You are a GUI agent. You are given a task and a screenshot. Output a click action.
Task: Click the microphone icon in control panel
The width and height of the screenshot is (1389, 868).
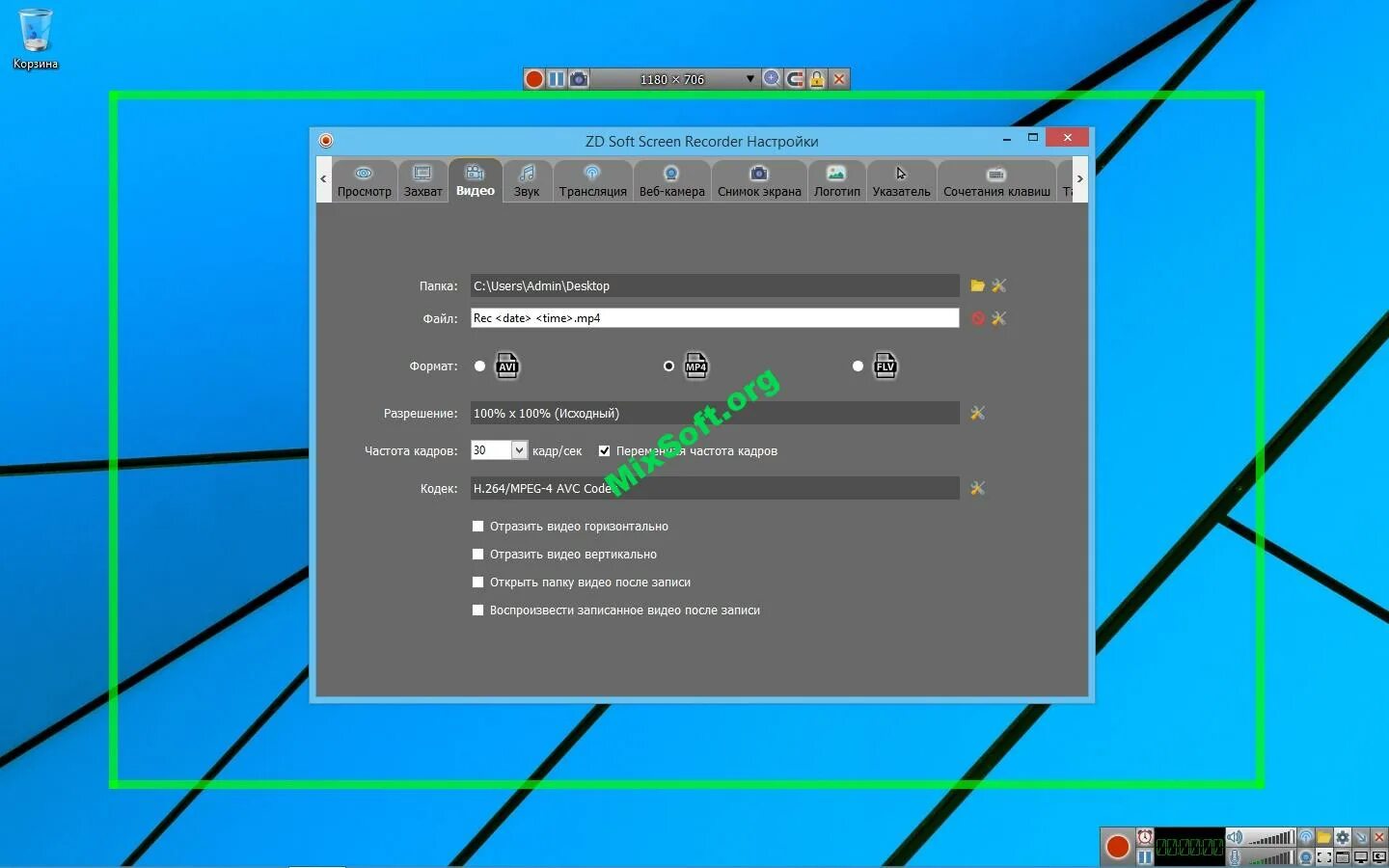pyautogui.click(x=1235, y=857)
